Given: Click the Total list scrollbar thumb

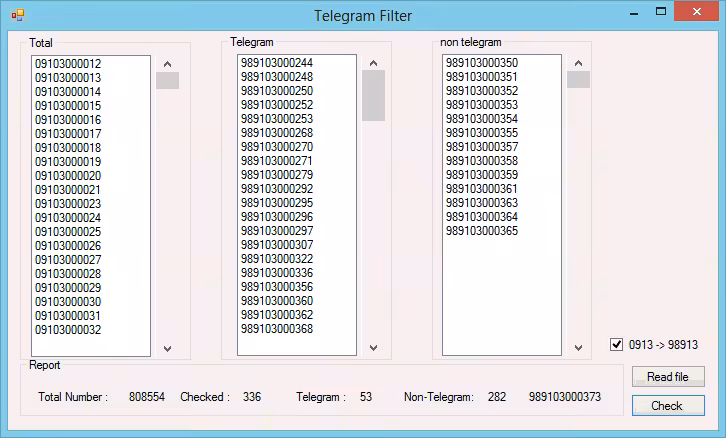Looking at the screenshot, I should coord(168,80).
